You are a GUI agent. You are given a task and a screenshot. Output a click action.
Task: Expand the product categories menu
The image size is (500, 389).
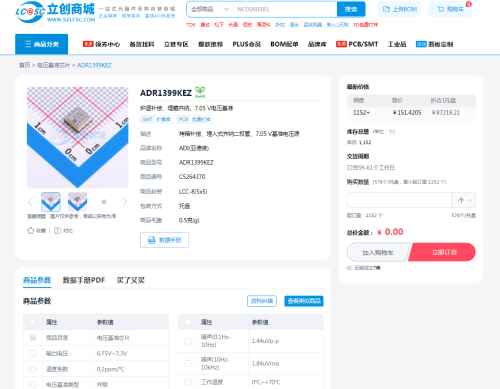[42, 44]
